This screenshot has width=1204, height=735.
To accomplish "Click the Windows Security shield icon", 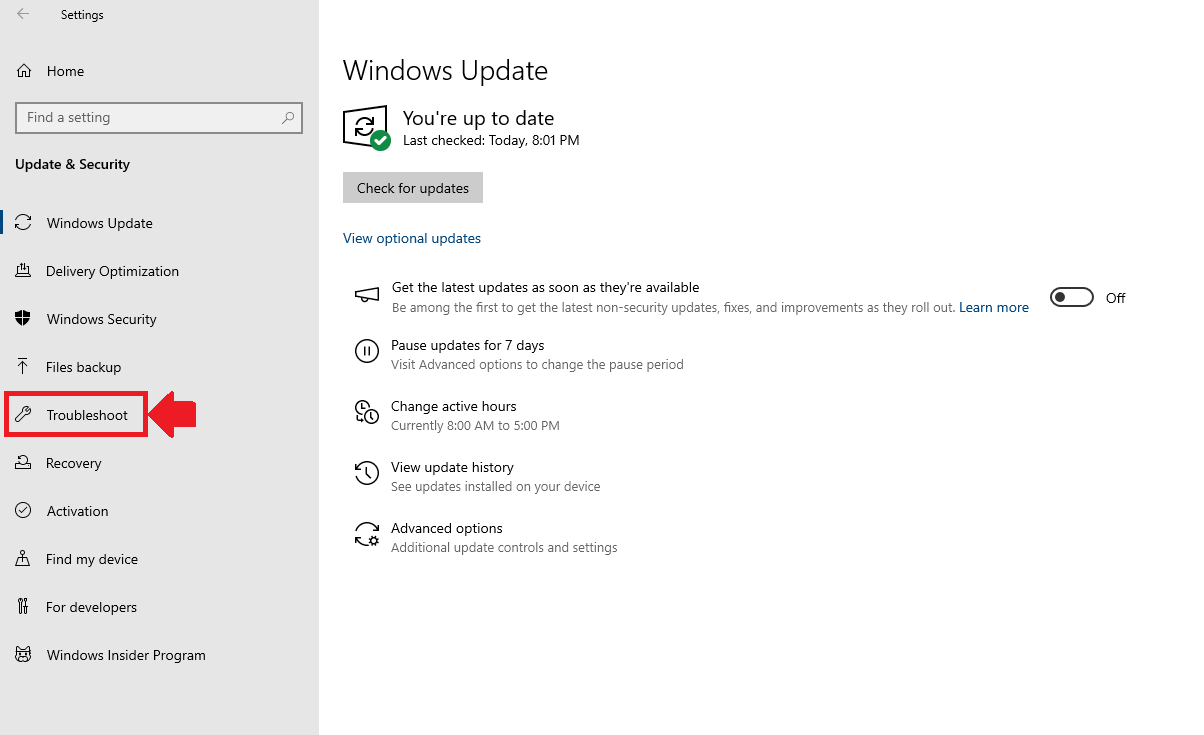I will click(x=24, y=318).
